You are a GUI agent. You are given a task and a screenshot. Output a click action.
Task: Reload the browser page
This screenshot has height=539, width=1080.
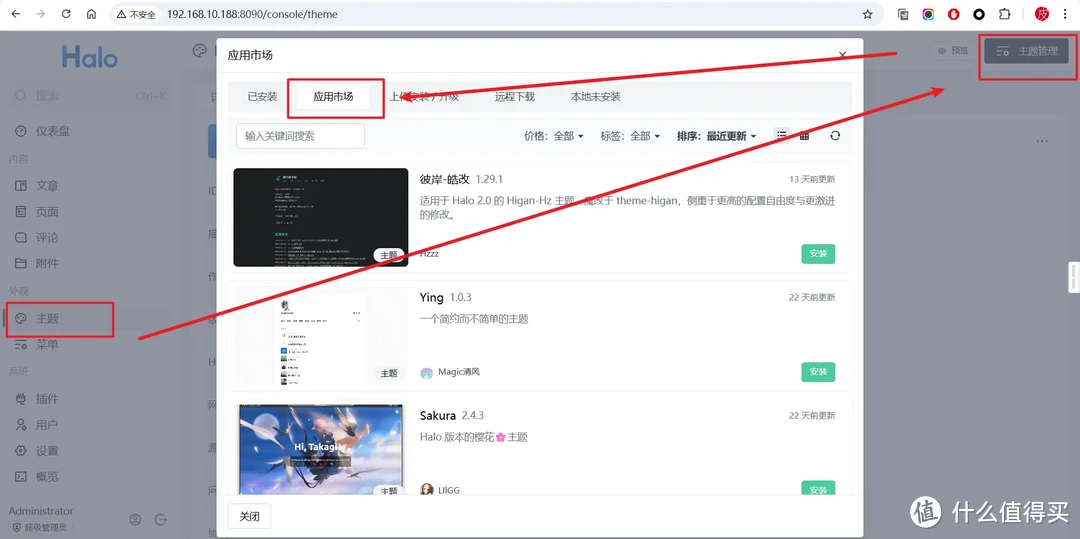[66, 14]
